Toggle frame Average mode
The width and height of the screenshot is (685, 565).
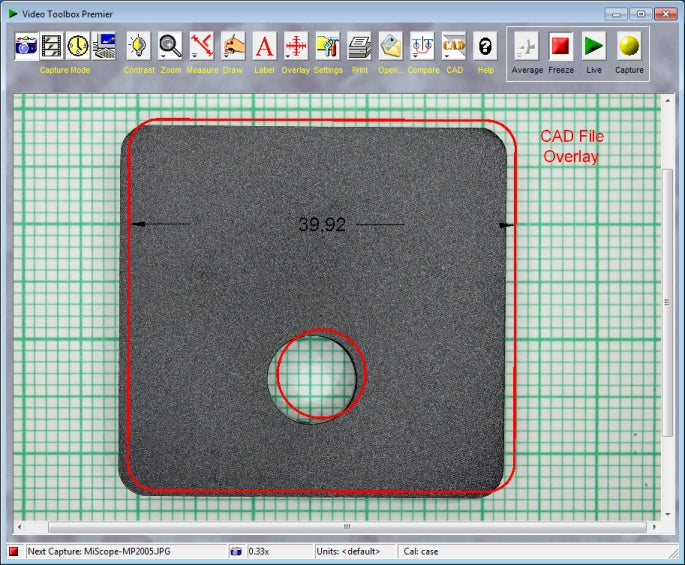point(526,46)
